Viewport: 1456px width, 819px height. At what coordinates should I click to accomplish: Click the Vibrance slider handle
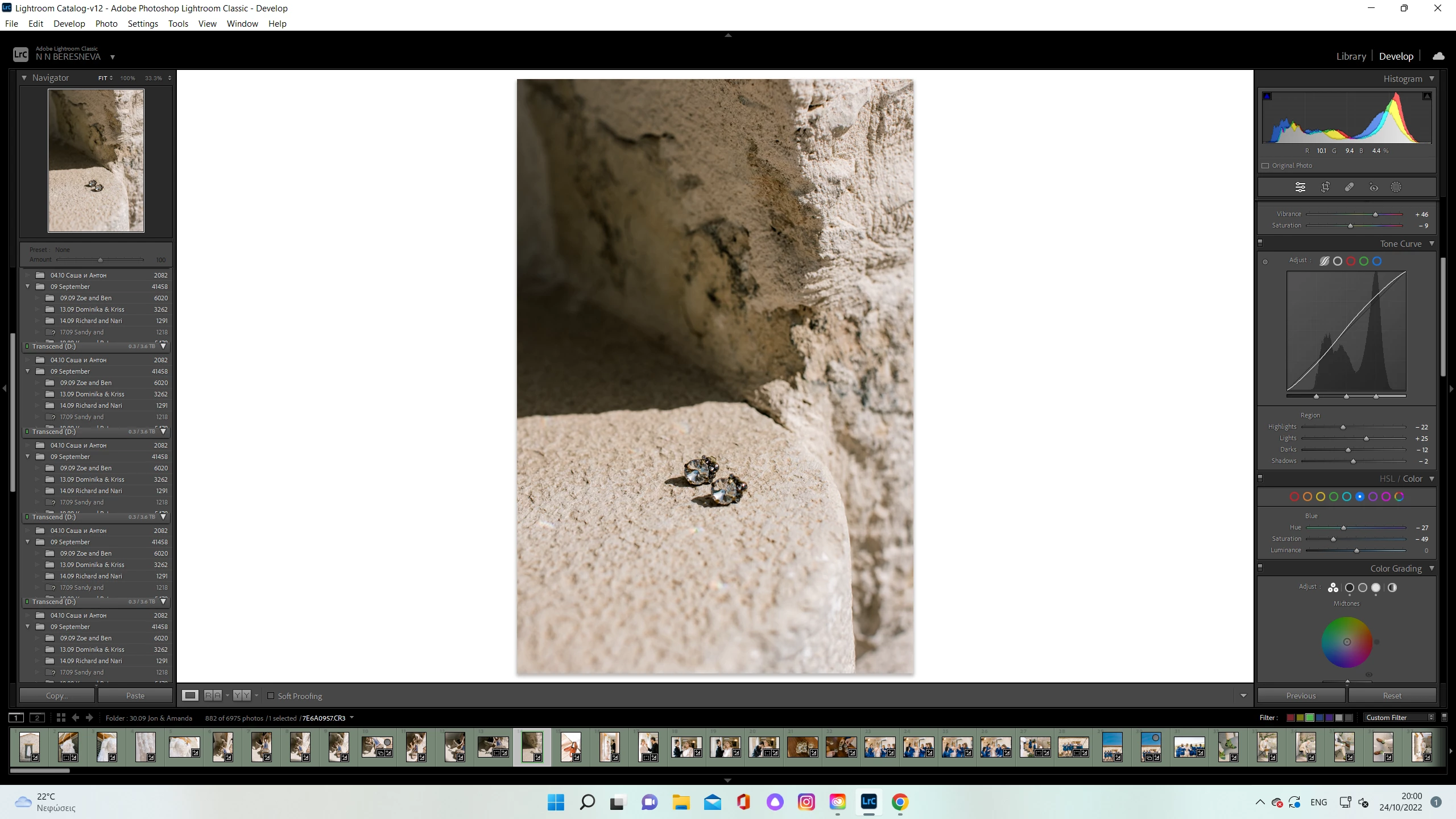point(1375,214)
